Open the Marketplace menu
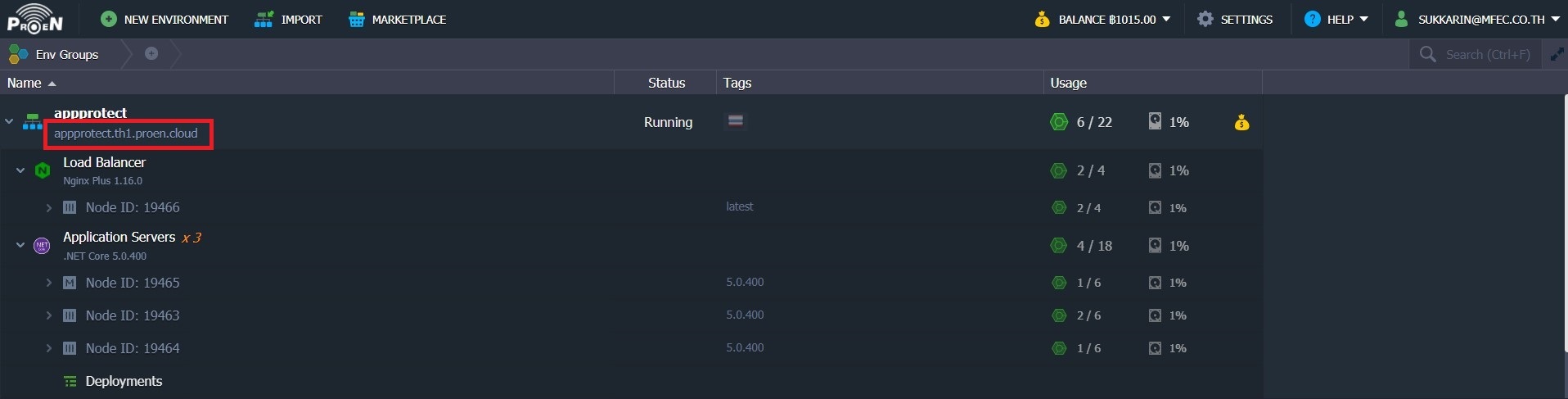Image resolution: width=1568 pixels, height=399 pixels. [397, 19]
